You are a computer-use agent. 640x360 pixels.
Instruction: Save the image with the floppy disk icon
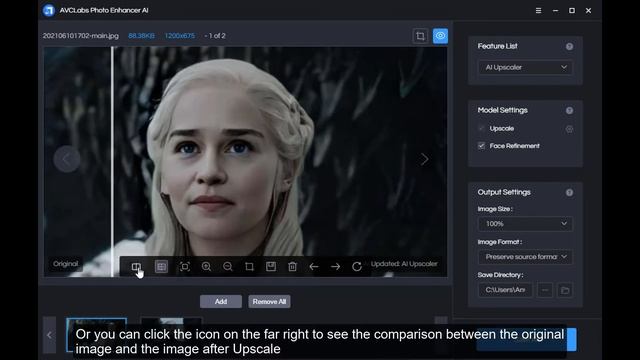tap(271, 267)
